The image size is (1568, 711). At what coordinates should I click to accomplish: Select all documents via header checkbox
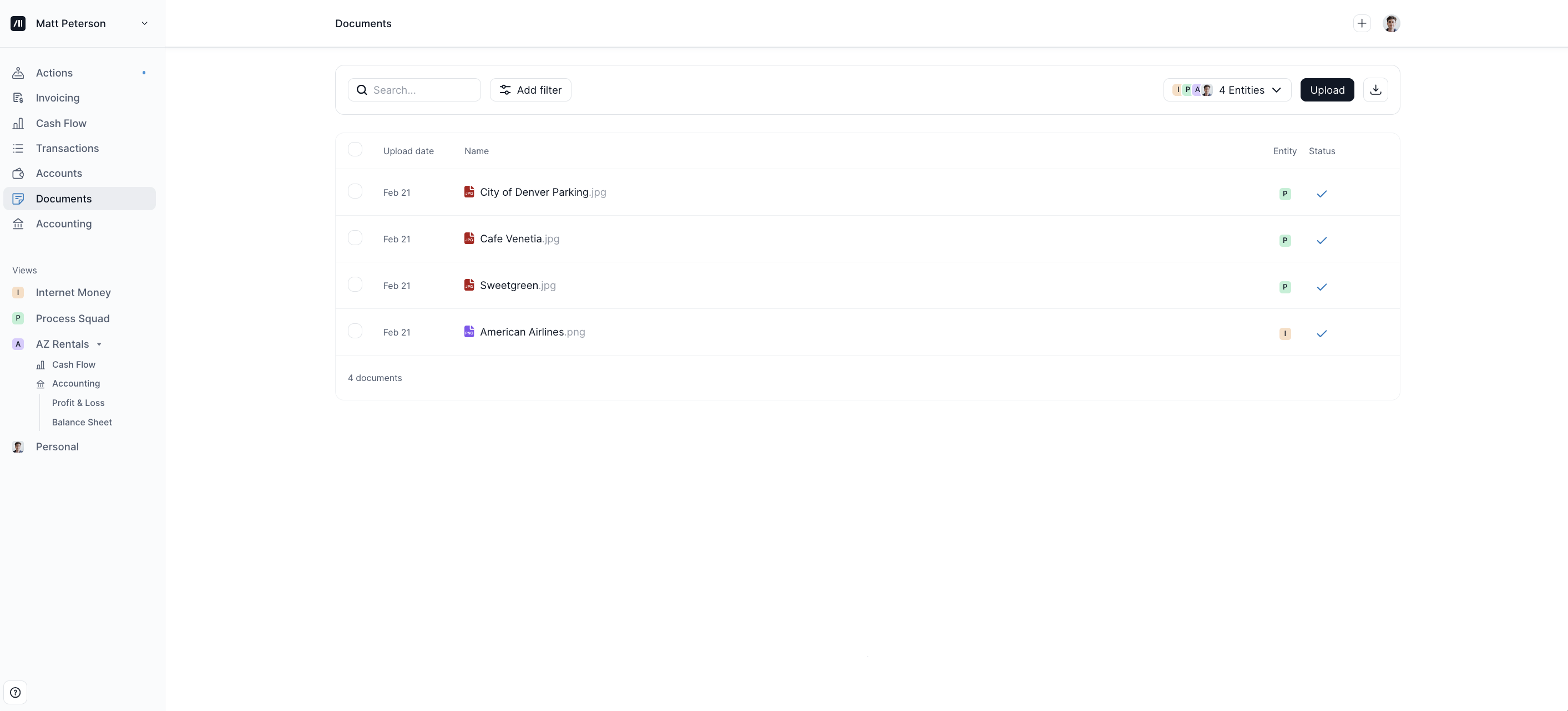(x=356, y=149)
